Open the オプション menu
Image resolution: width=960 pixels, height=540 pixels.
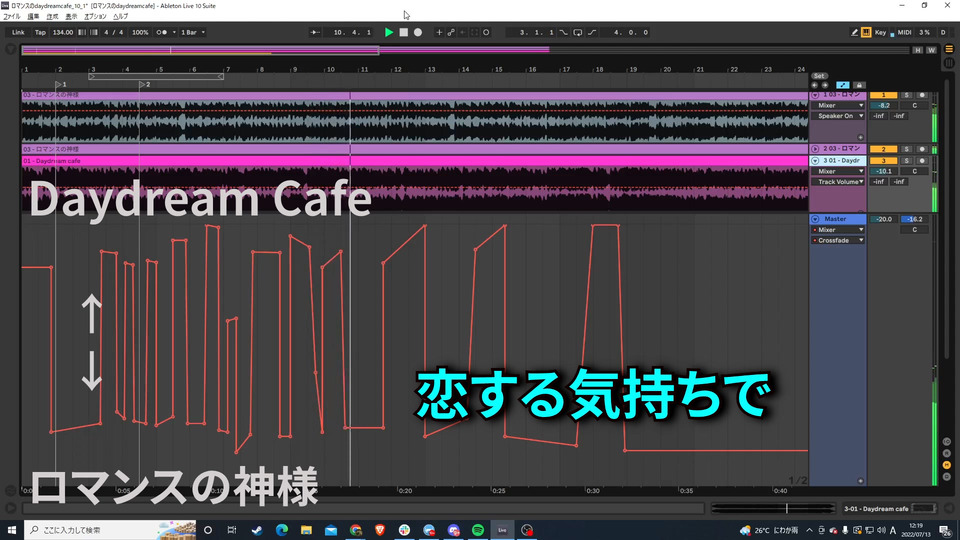[x=95, y=17]
